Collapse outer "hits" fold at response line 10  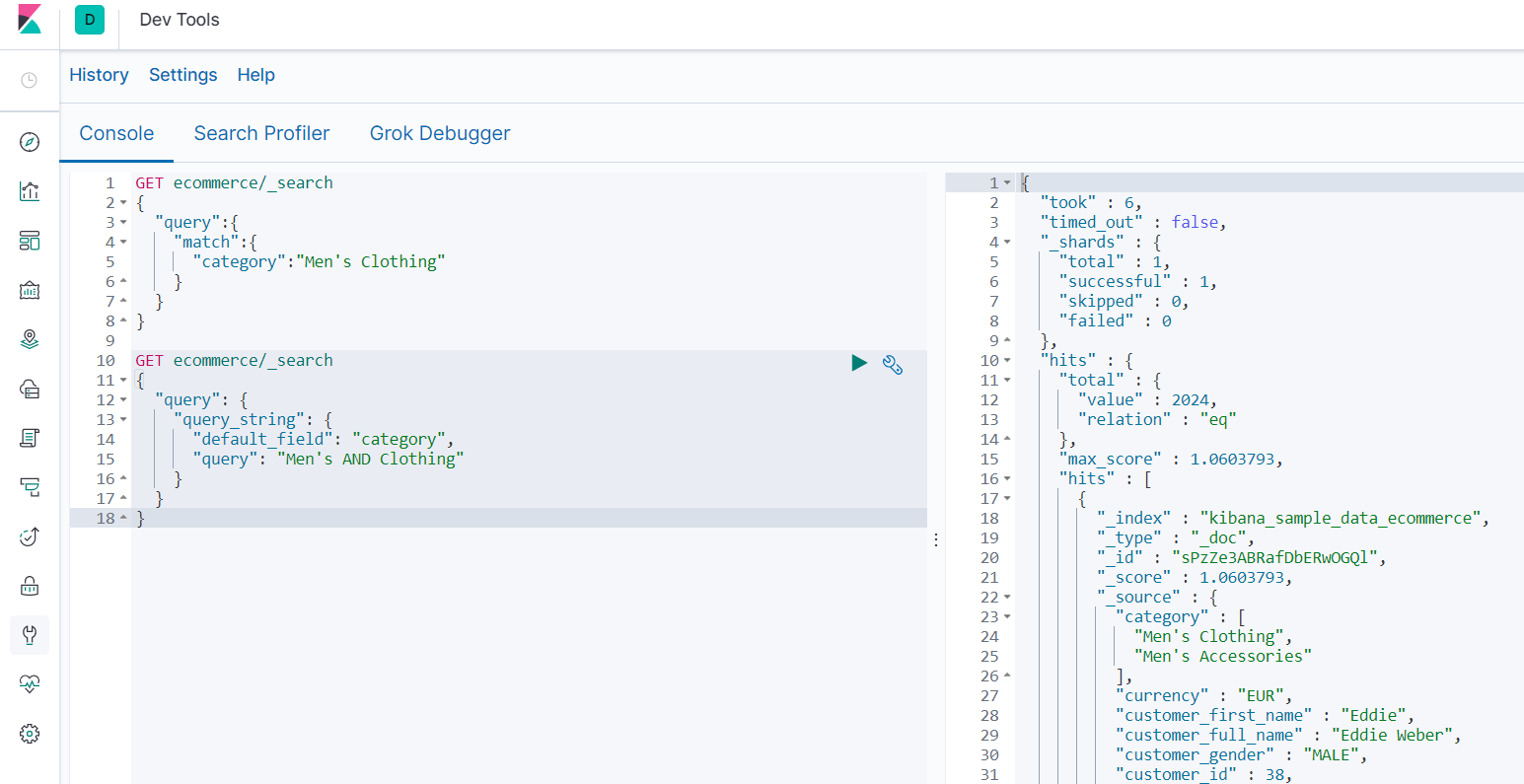point(1007,361)
